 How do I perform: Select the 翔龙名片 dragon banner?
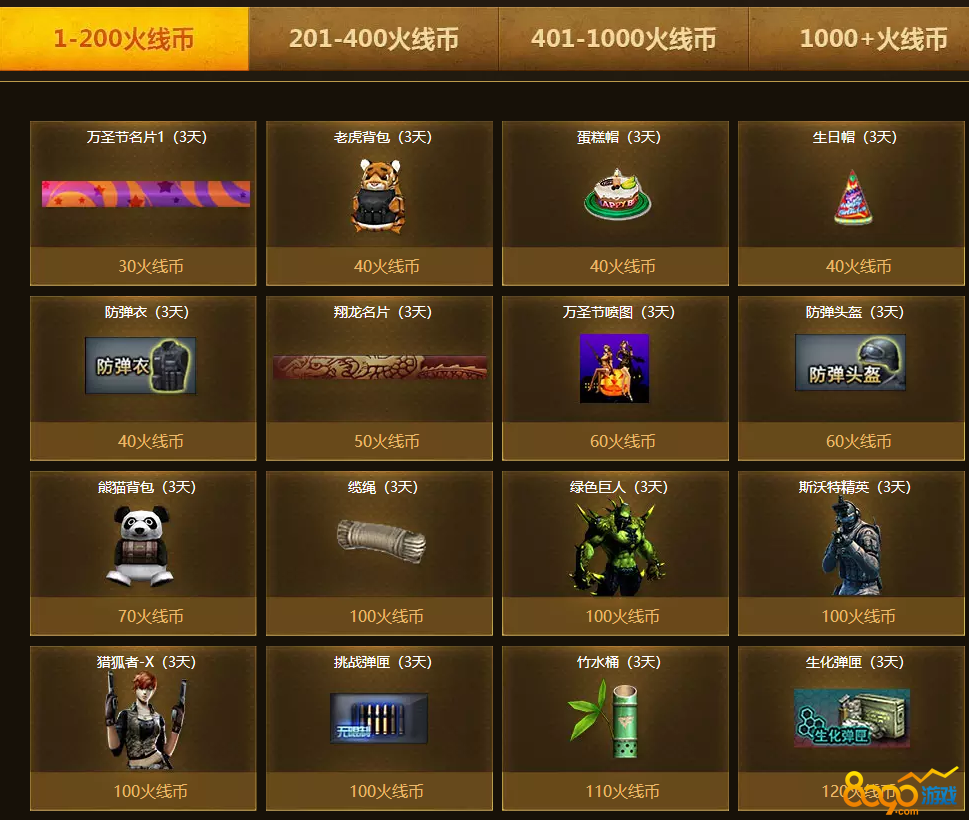[380, 368]
